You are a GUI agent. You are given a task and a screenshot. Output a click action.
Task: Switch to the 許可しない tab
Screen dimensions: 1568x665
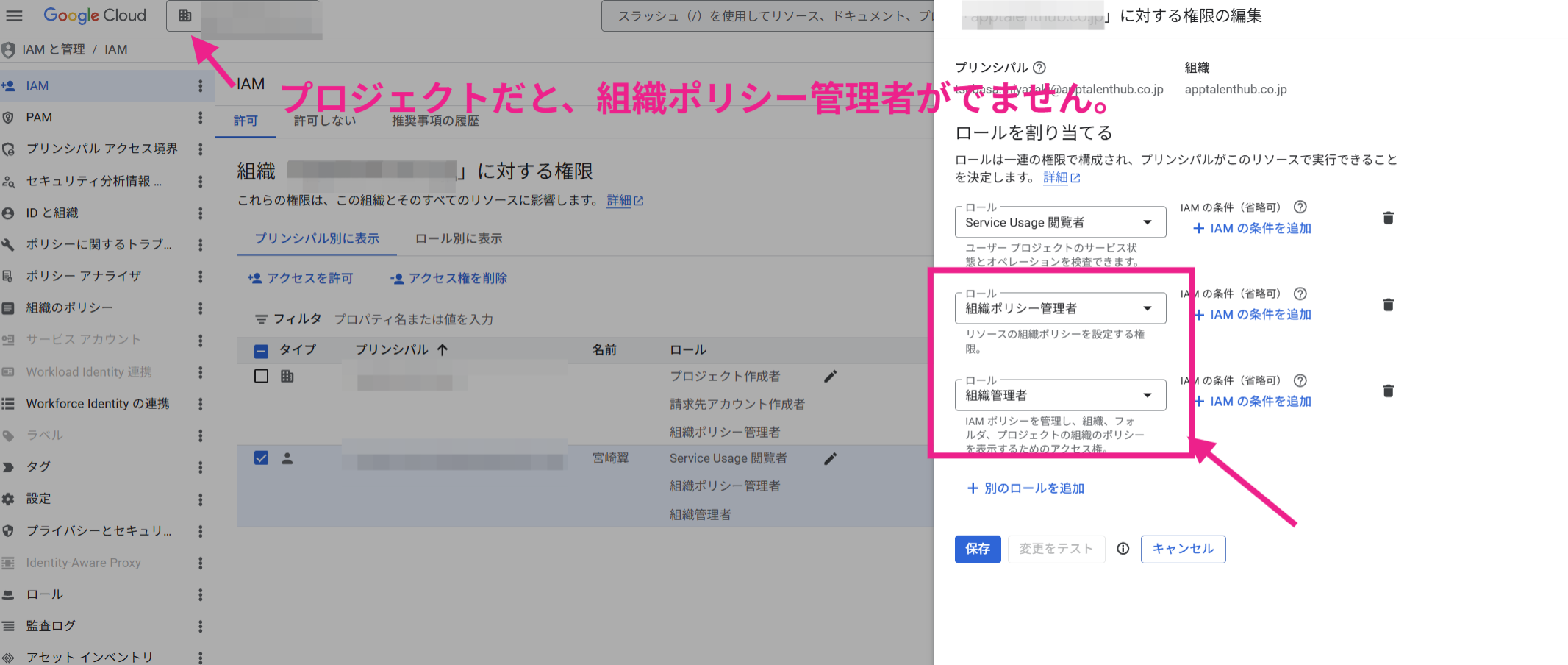[324, 121]
